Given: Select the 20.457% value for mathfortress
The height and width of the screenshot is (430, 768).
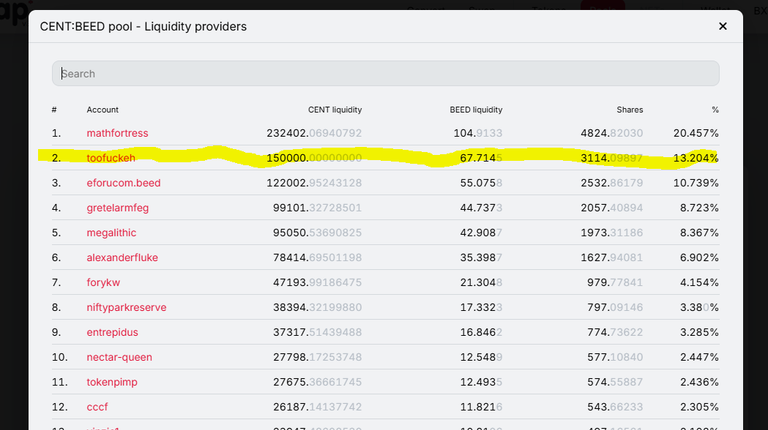Looking at the screenshot, I should click(696, 133).
